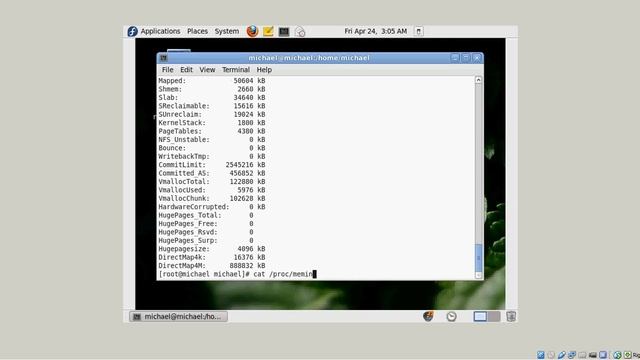This screenshot has height=360, width=640.
Task: Click the terminal command prompt line
Action: (x=237, y=274)
